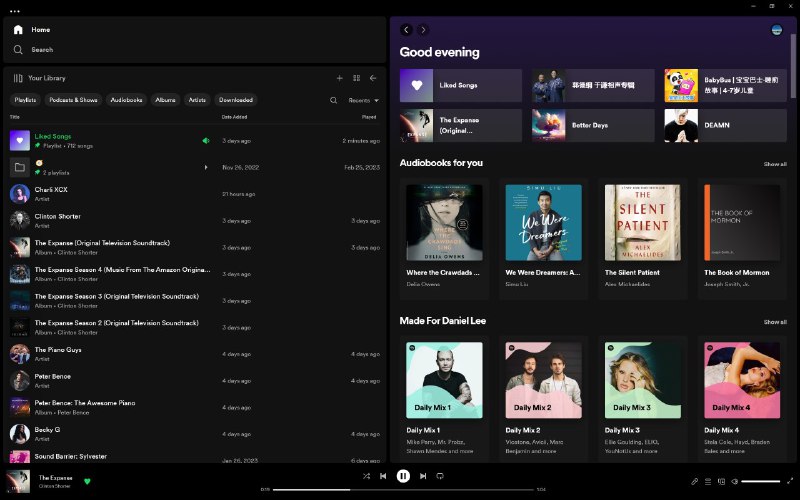The width and height of the screenshot is (800, 500).
Task: Open the three-dots app menu
Action: pyautogui.click(x=14, y=11)
